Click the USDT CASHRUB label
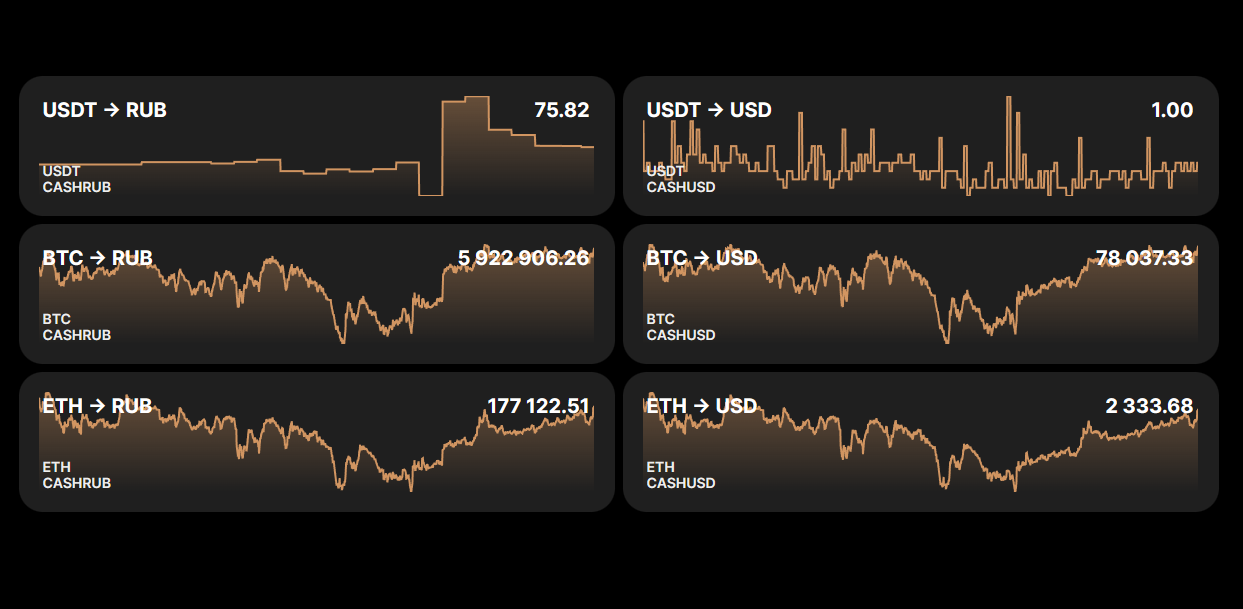This screenshot has width=1243, height=609. pos(76,179)
